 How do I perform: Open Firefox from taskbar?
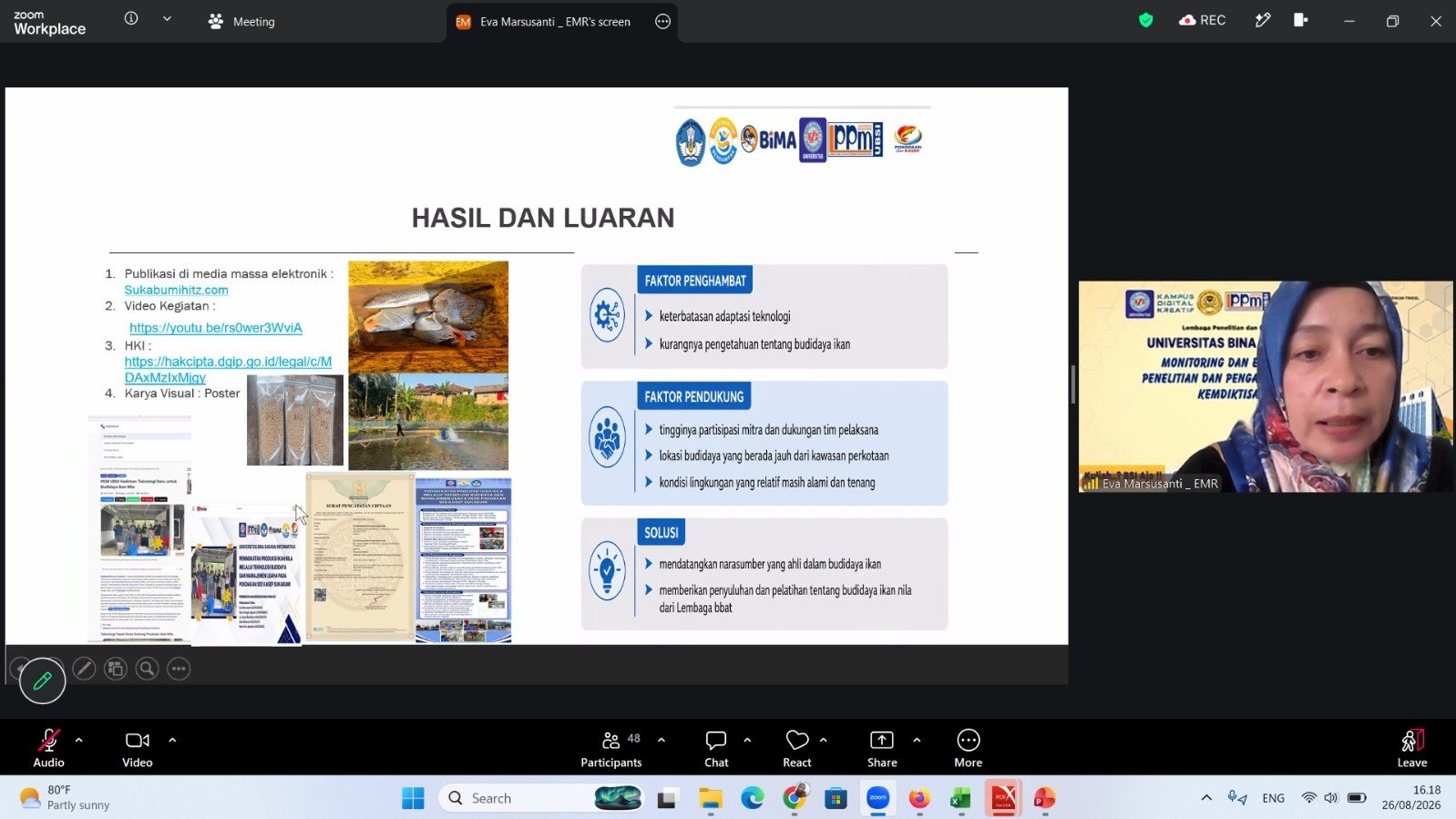(919, 799)
